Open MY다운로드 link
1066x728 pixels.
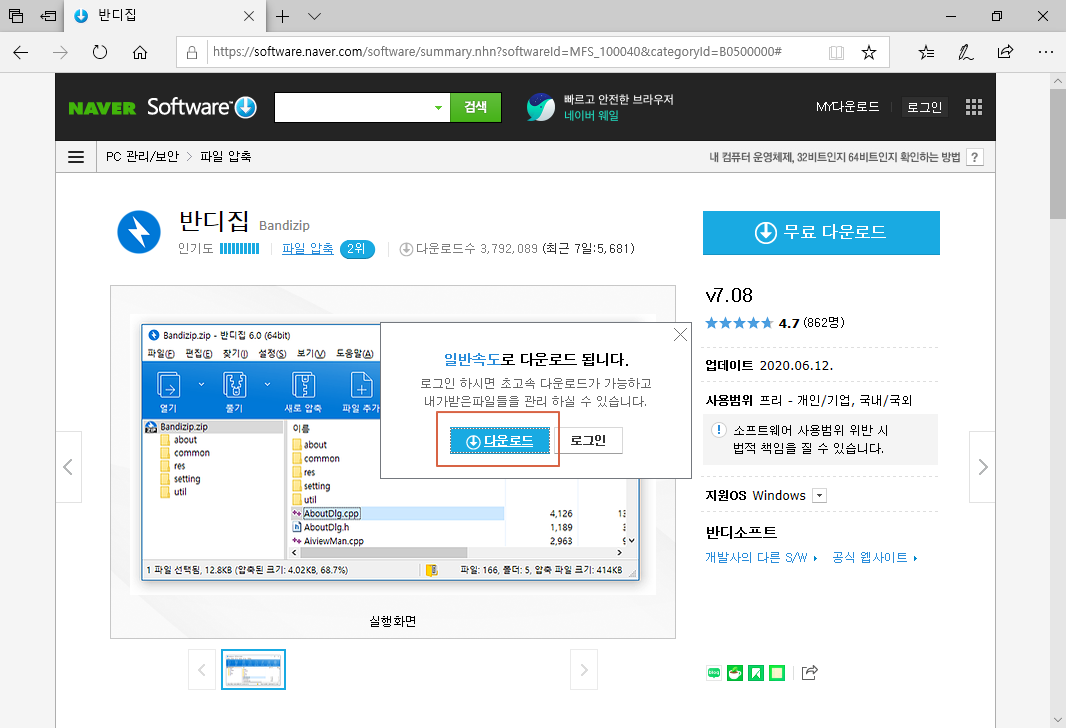[847, 107]
